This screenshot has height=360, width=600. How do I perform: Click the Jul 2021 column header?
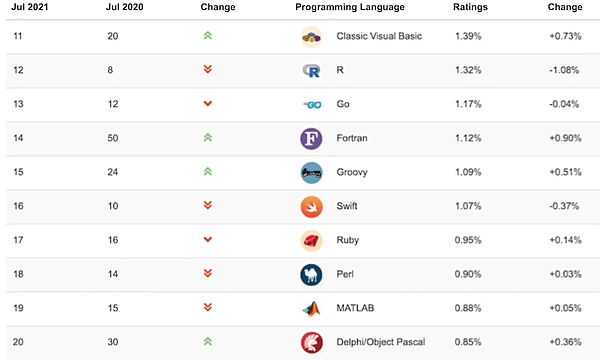click(30, 7)
